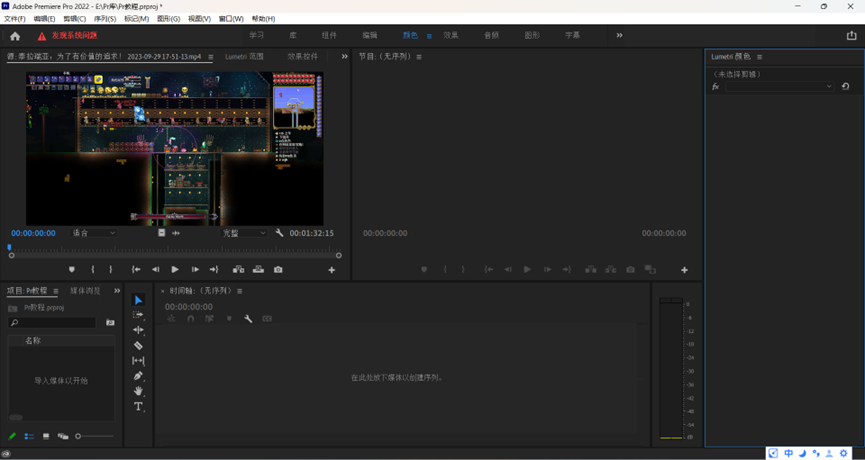
Task: Click the Home icon in the top bar
Action: [15, 36]
